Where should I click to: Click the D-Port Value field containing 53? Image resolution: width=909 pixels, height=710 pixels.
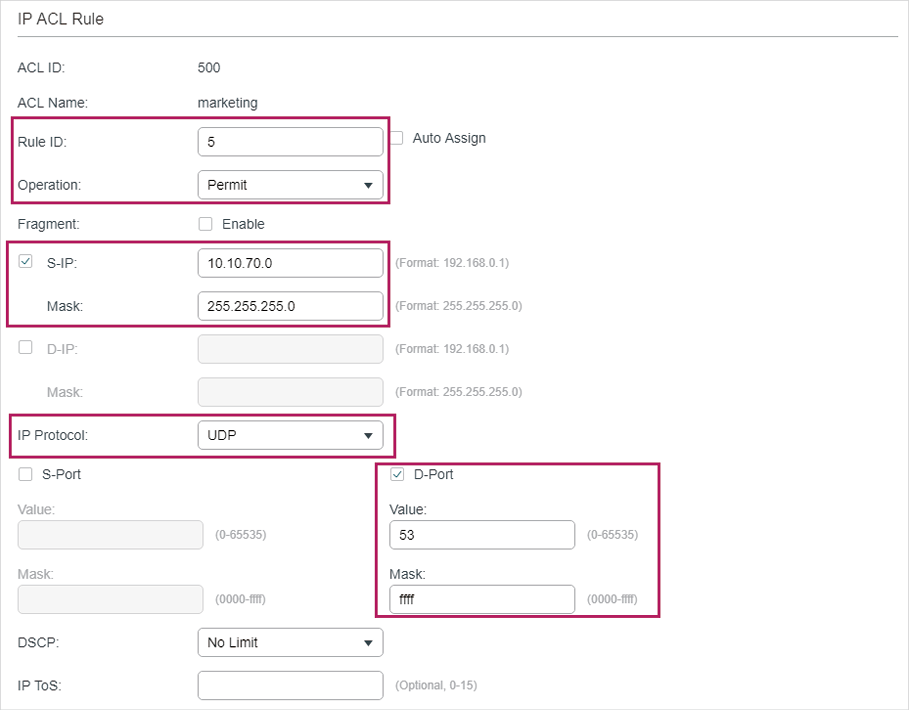click(482, 535)
